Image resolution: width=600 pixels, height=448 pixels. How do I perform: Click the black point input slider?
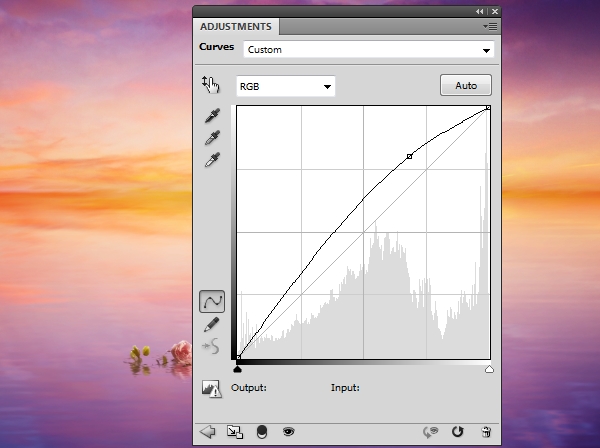tap(238, 369)
